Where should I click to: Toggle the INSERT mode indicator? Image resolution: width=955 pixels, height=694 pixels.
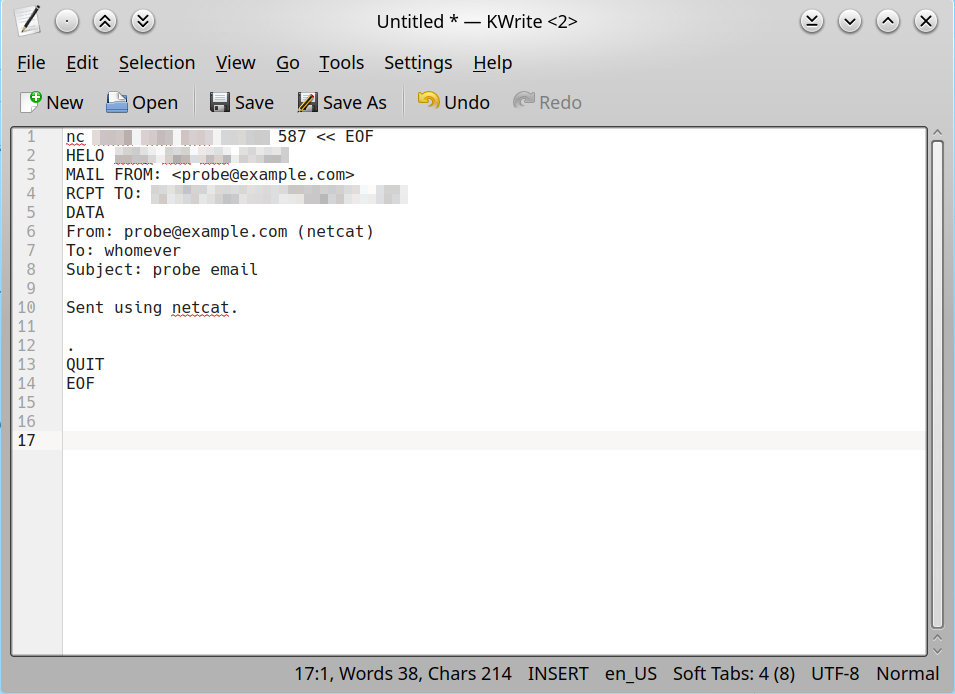pos(558,674)
